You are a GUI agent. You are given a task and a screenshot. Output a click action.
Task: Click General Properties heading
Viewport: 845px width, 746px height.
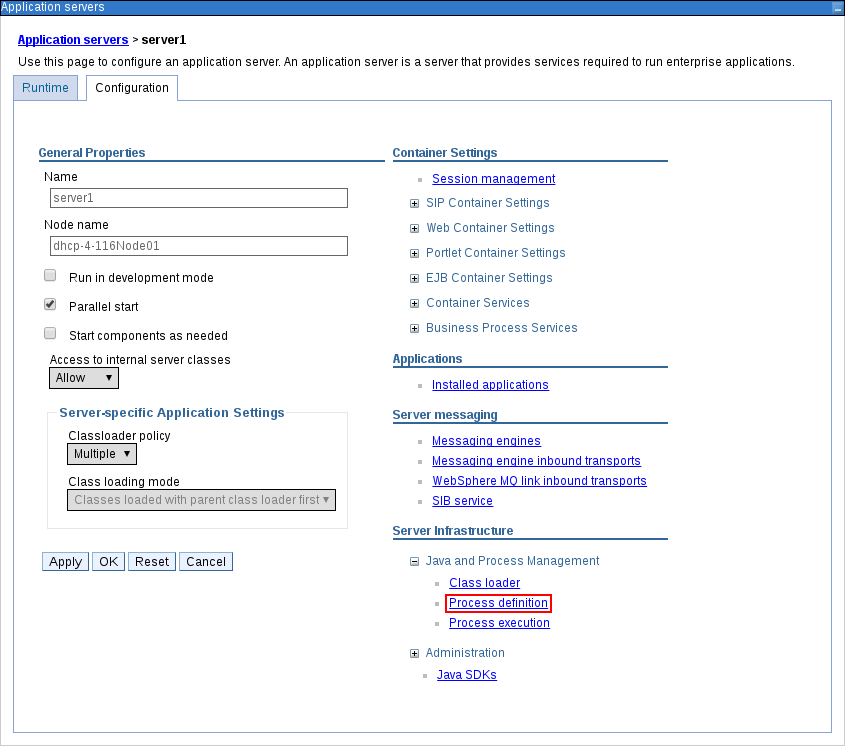pyautogui.click(x=92, y=153)
